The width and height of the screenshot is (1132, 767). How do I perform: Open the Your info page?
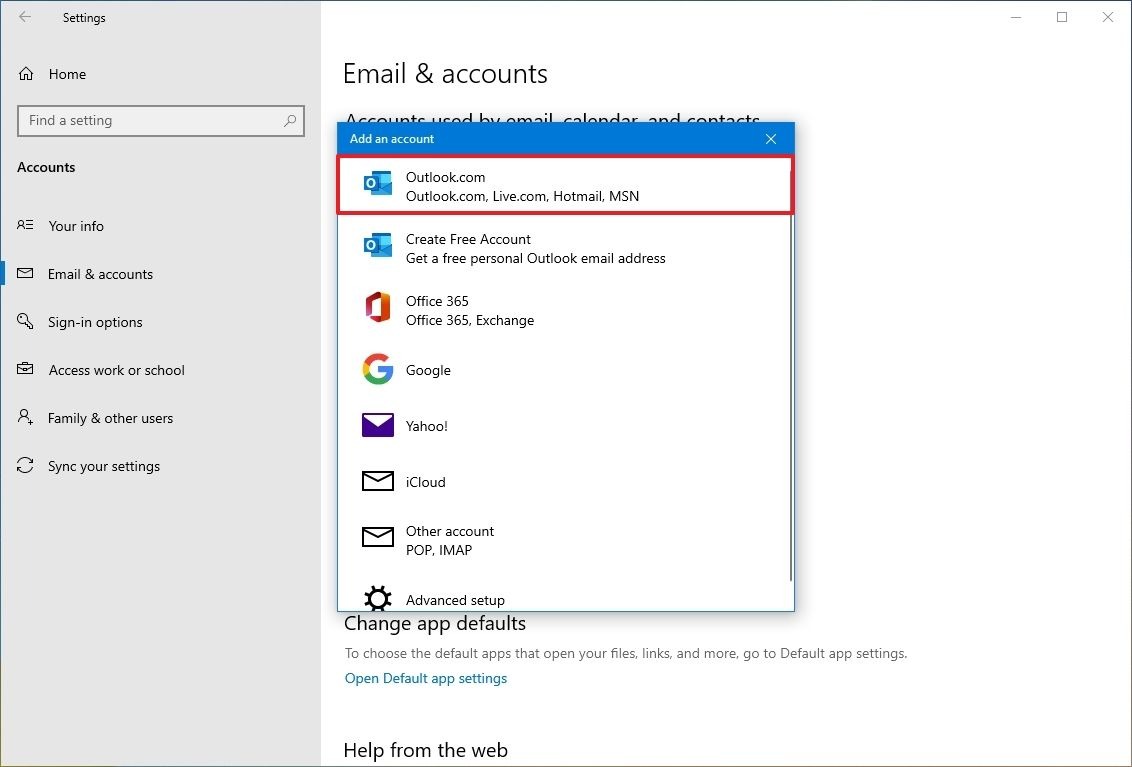click(x=160, y=225)
